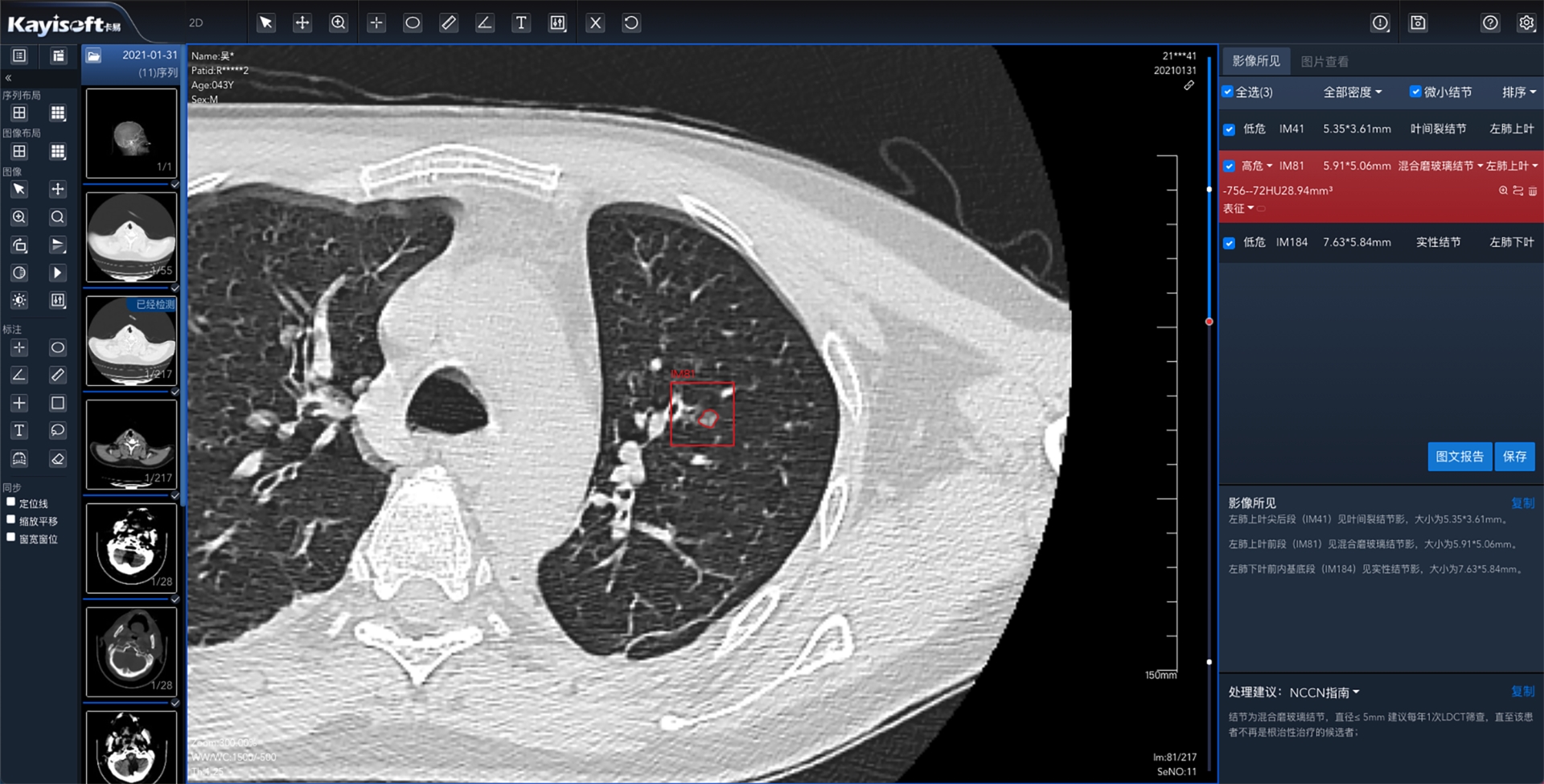
Task: Open the 全部密度 density dropdown
Action: pyautogui.click(x=1353, y=92)
